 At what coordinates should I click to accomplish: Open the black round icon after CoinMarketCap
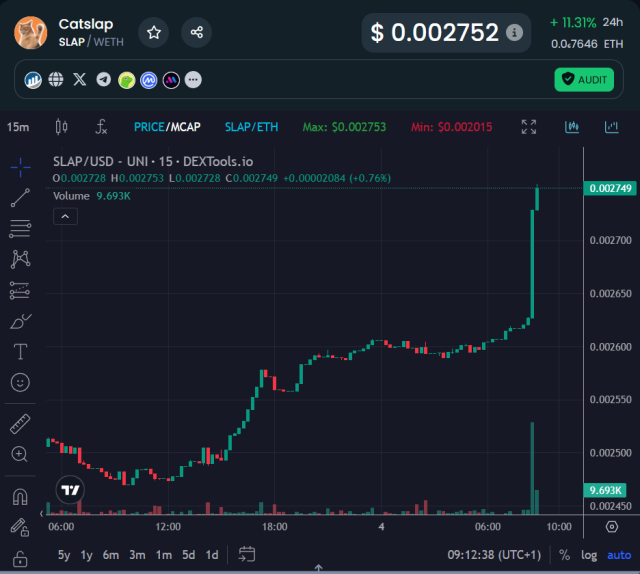(x=171, y=80)
